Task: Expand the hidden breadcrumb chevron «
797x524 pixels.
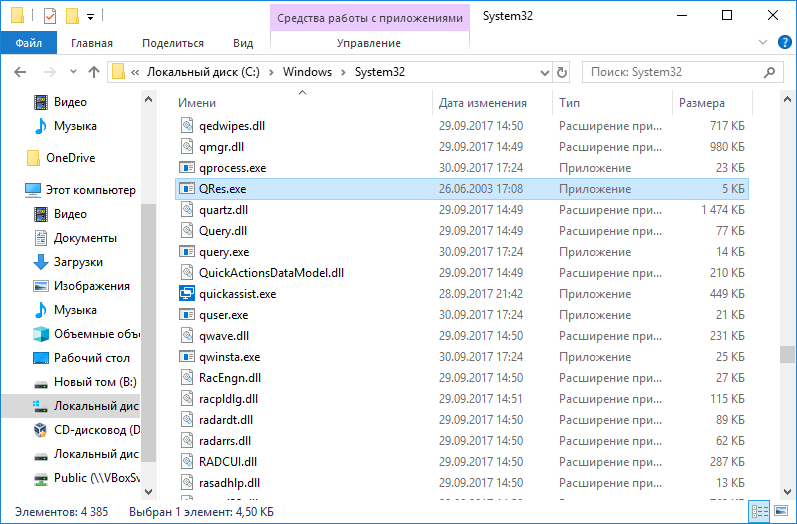Action: coord(135,72)
